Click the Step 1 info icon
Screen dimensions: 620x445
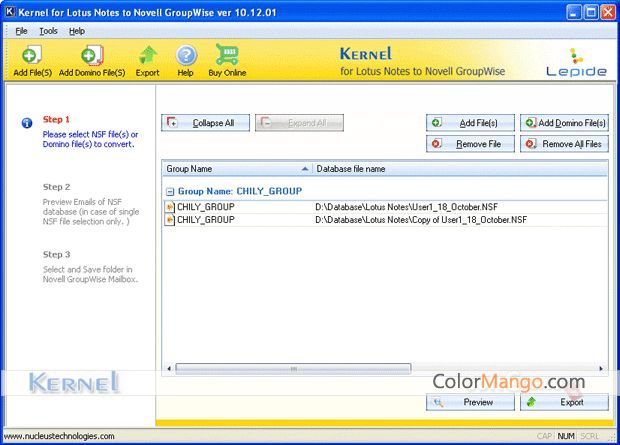pos(27,124)
